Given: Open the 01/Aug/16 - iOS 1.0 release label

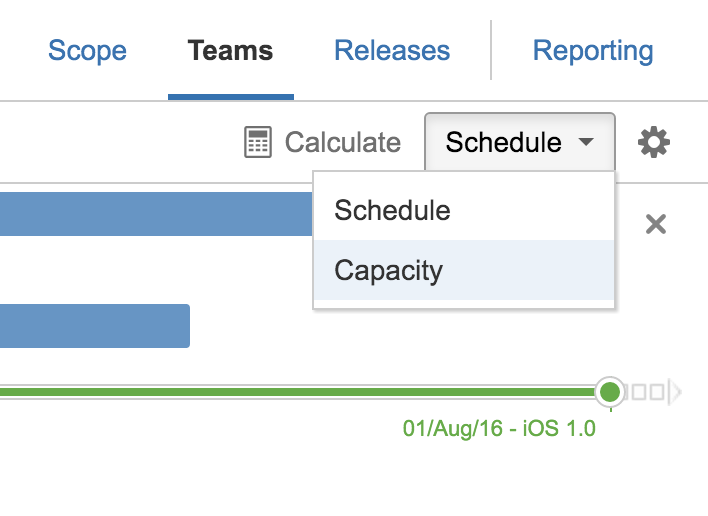Looking at the screenshot, I should tap(499, 428).
